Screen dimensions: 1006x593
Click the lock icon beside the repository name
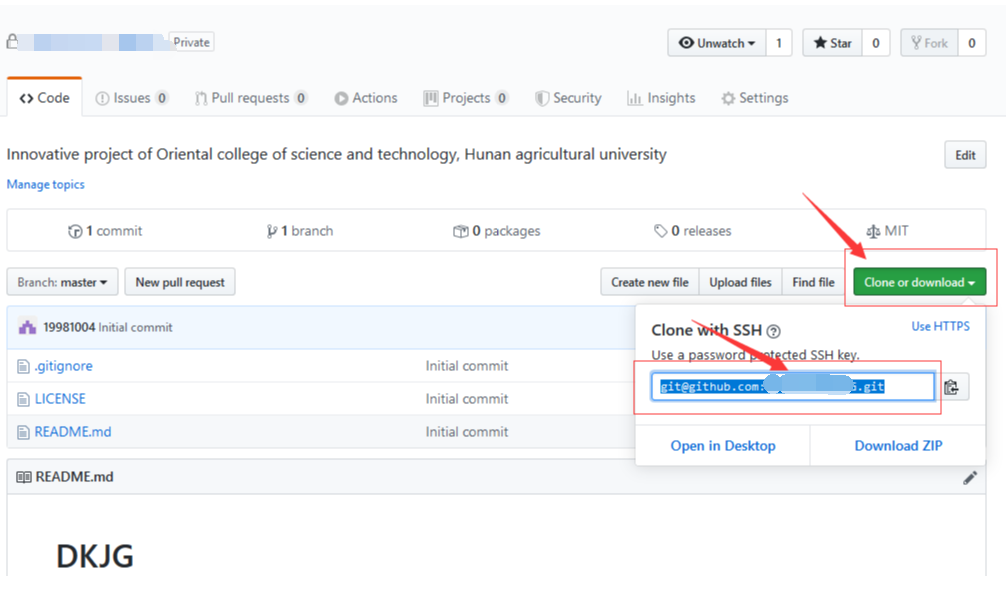click(x=12, y=42)
